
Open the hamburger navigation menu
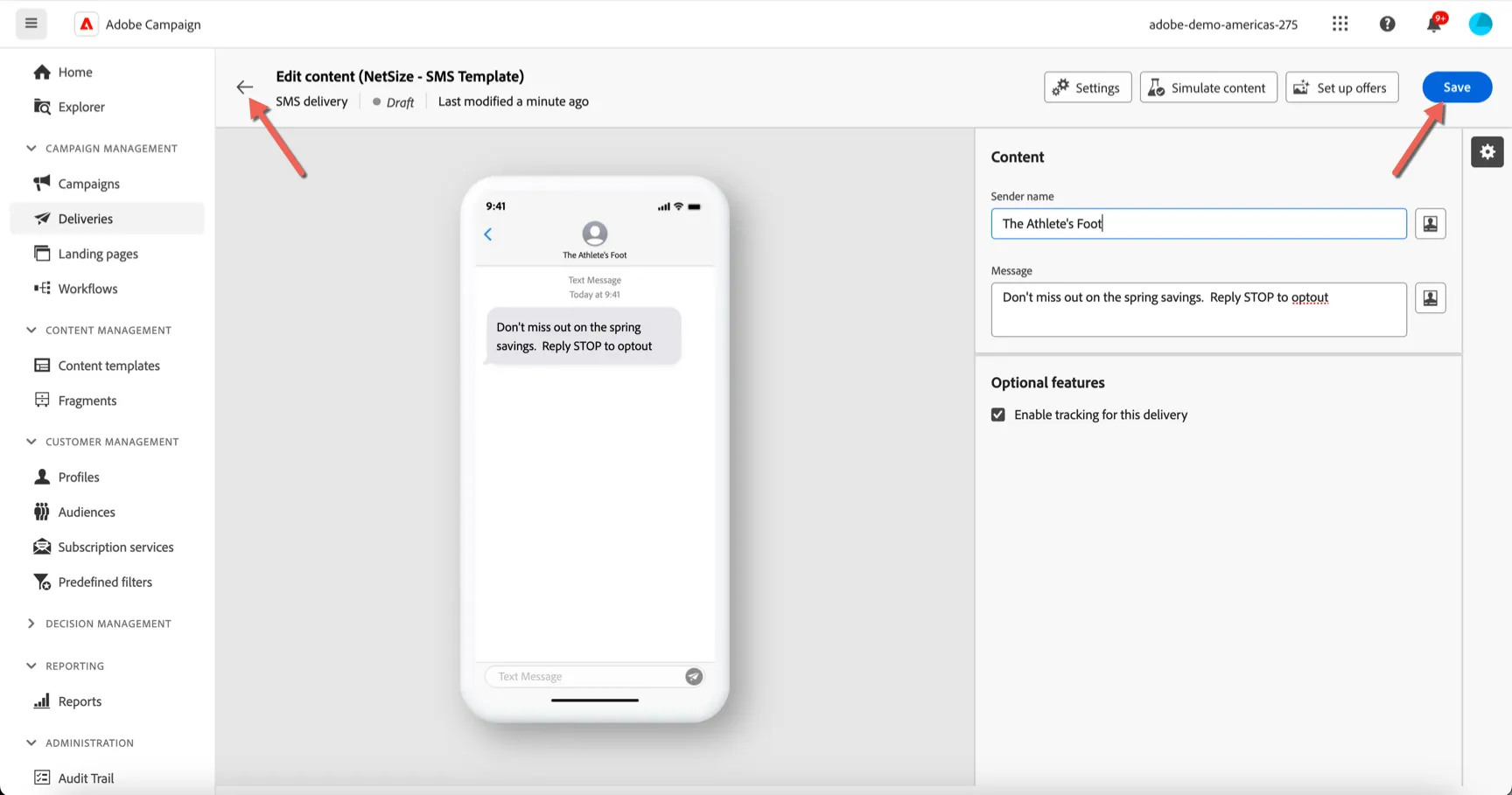31,24
